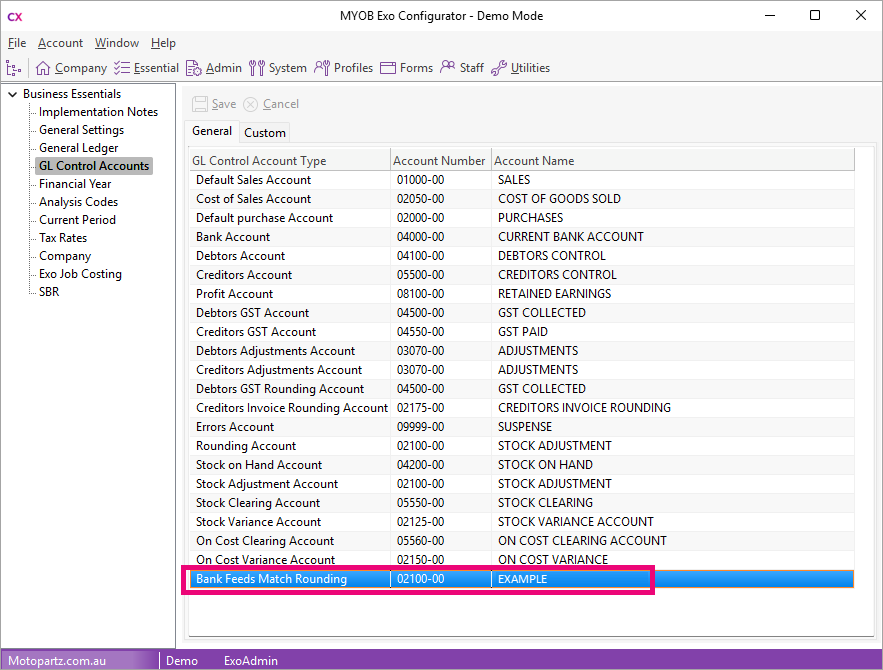Open the Staff toolbar section
This screenshot has width=883, height=670.
[462, 68]
